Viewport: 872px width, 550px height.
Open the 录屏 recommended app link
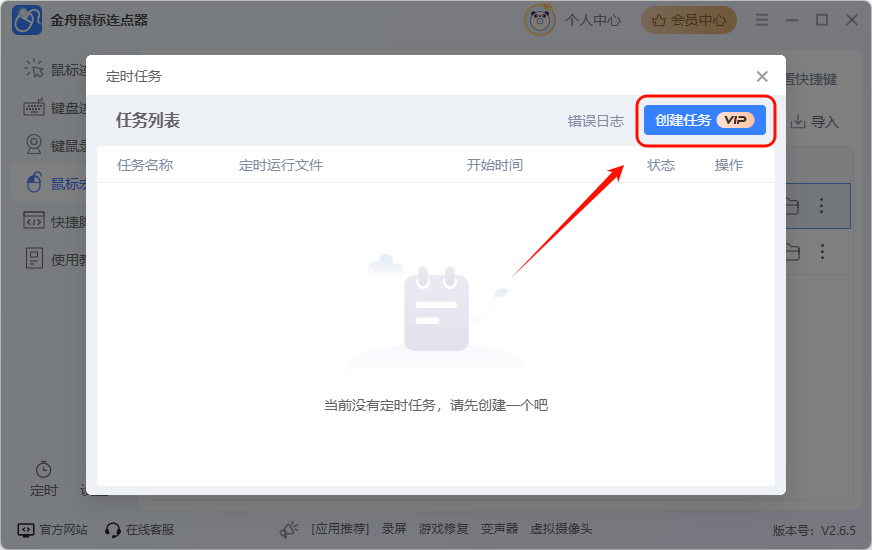(x=394, y=529)
